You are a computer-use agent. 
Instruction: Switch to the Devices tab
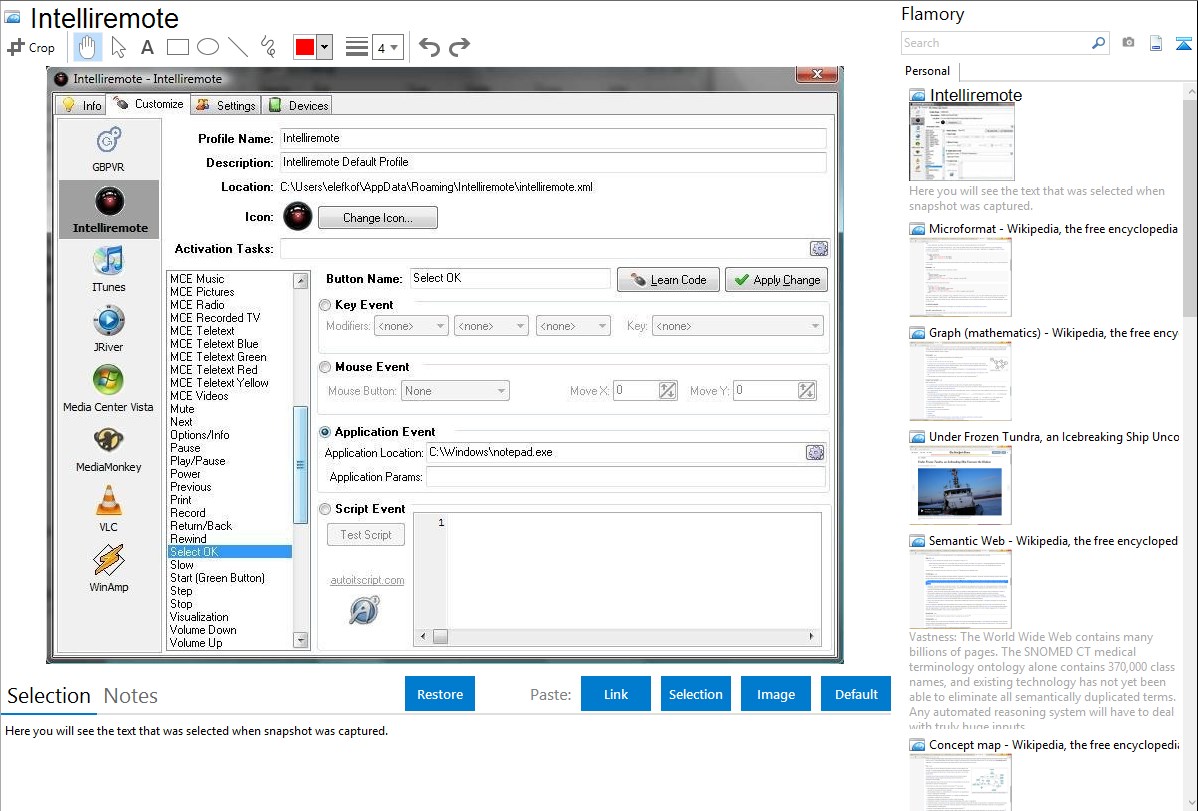pyautogui.click(x=299, y=105)
